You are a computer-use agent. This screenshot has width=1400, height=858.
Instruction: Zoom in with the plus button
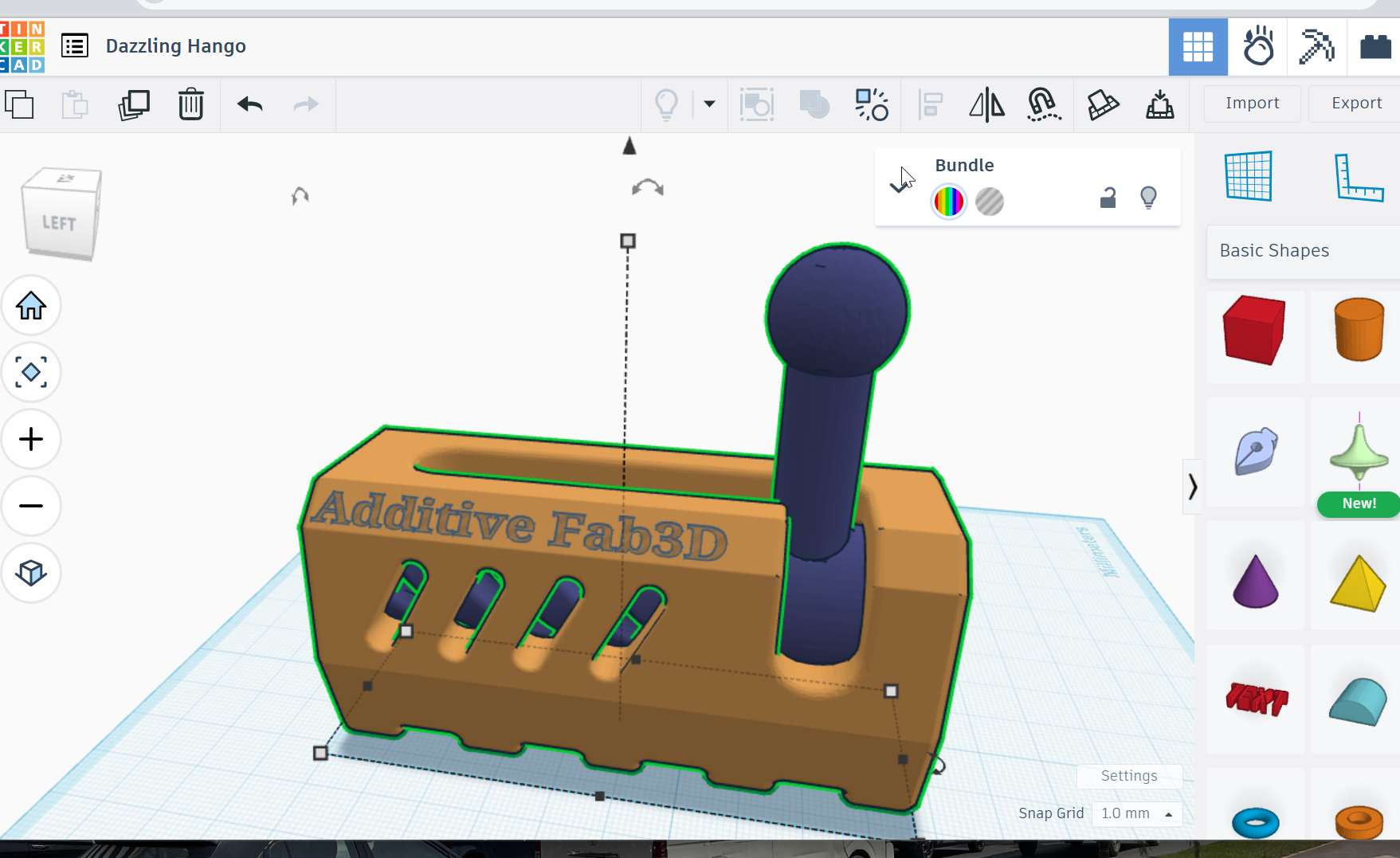[x=31, y=439]
